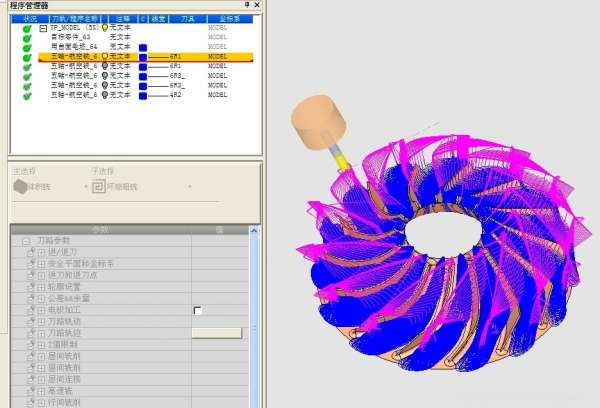Click the lightbulb icon on the highlighted orange row
This screenshot has height=408, width=600.
coord(104,56)
